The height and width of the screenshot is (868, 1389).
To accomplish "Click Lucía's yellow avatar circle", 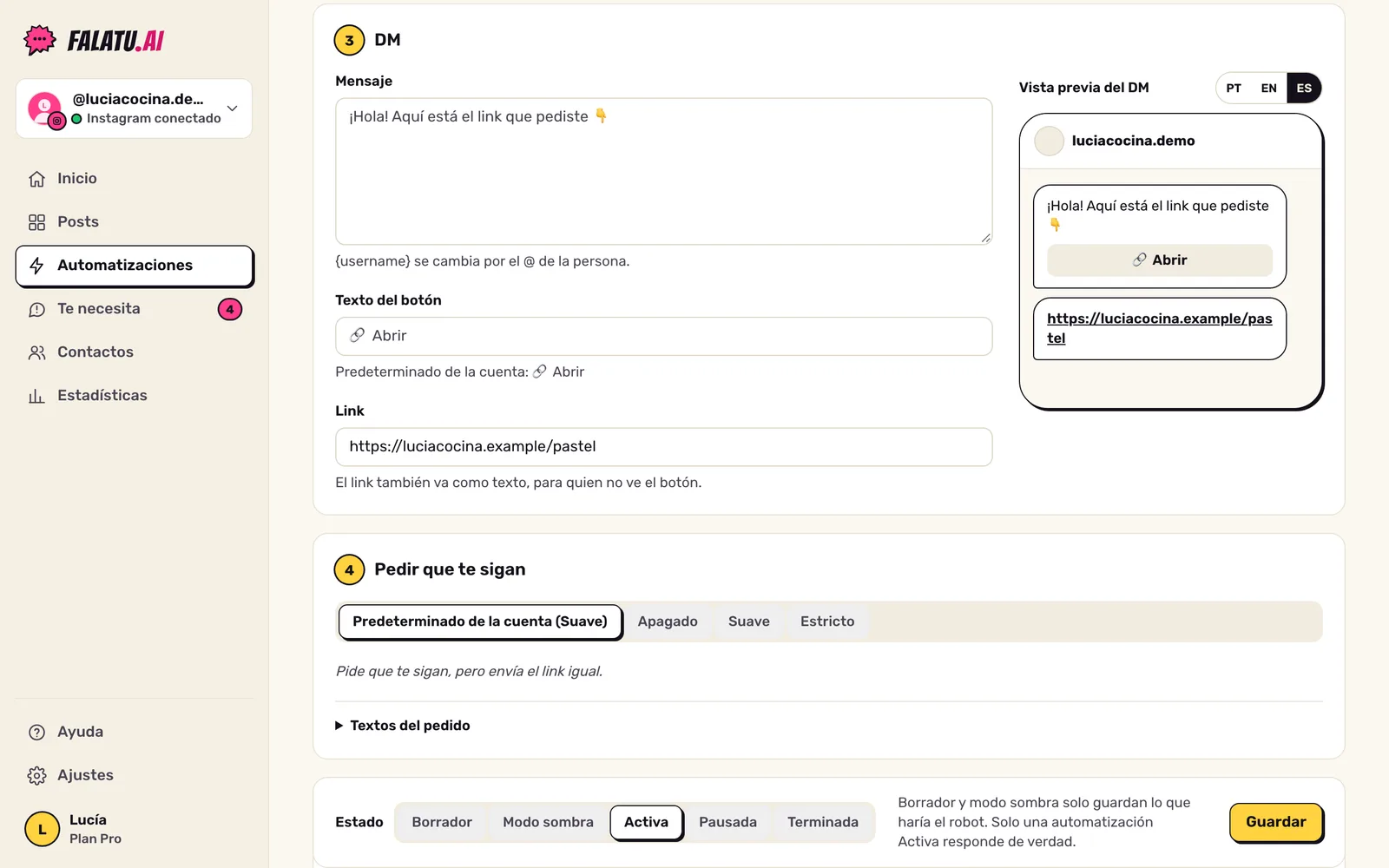I will [x=42, y=829].
